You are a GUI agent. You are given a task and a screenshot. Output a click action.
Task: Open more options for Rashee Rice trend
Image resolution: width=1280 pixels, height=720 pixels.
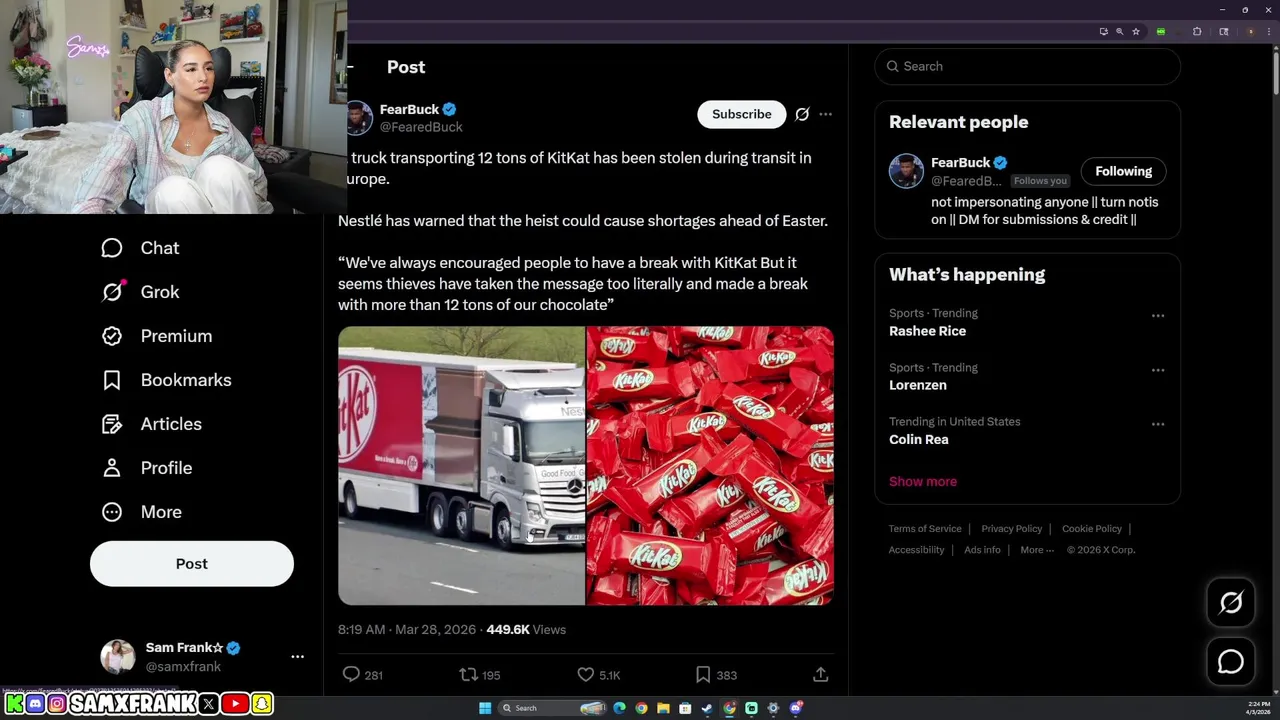(1158, 316)
